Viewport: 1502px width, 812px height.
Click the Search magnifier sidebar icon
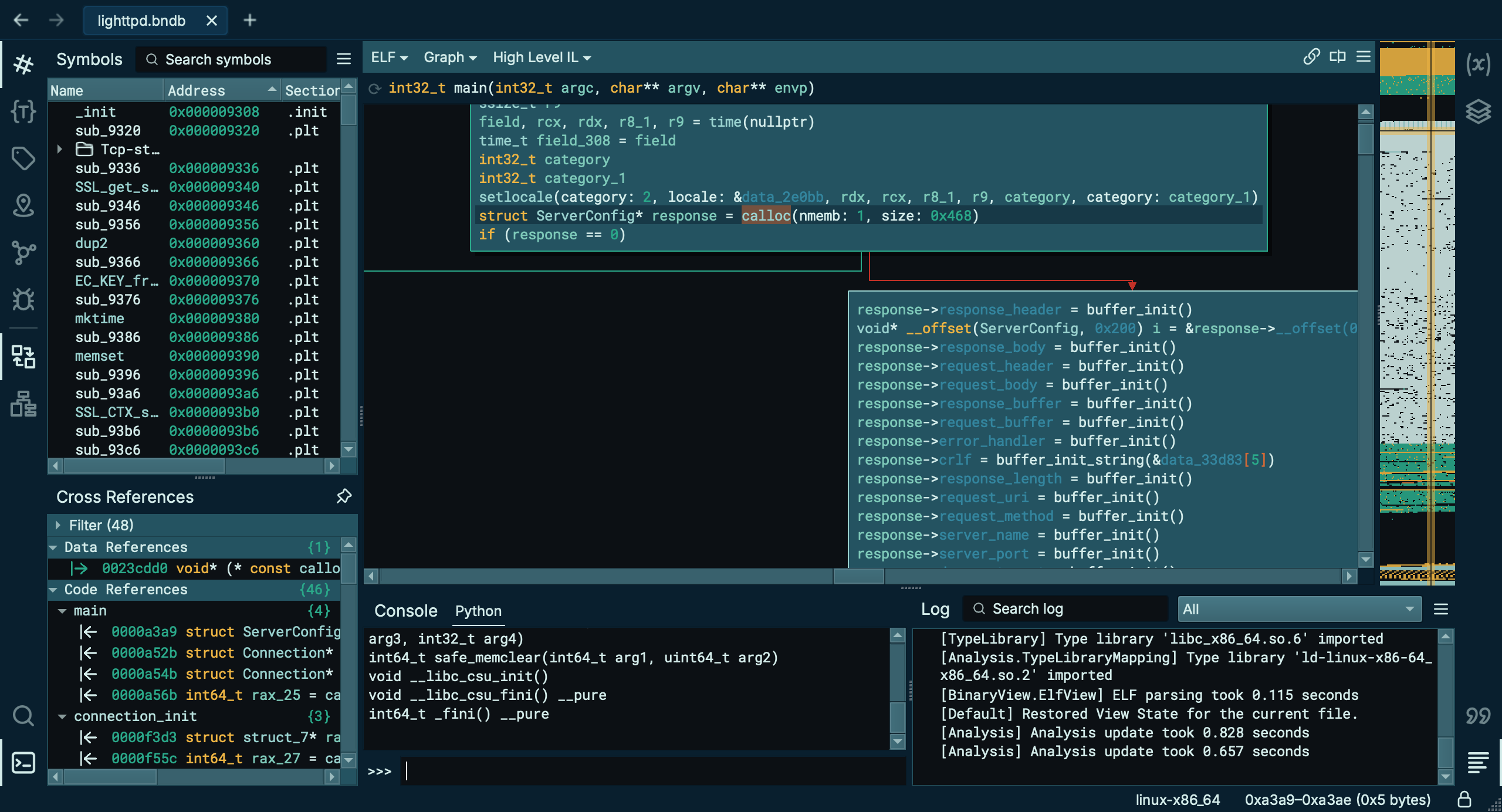[23, 716]
